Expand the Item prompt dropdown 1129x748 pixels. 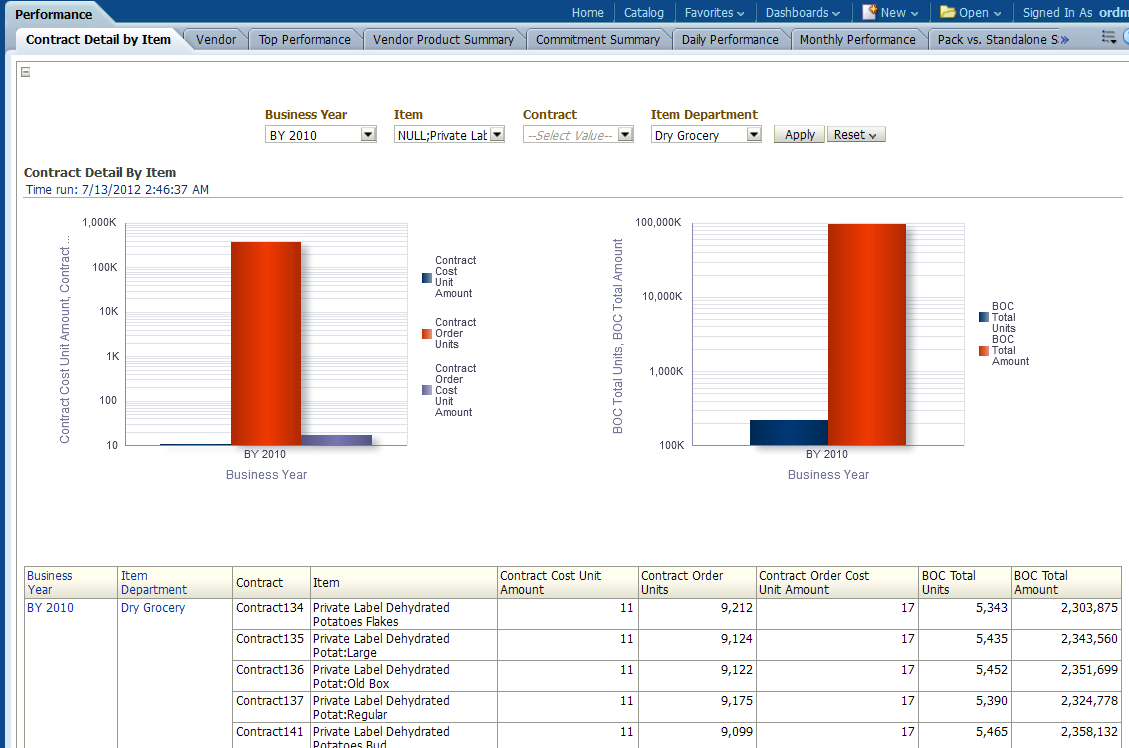(497, 135)
